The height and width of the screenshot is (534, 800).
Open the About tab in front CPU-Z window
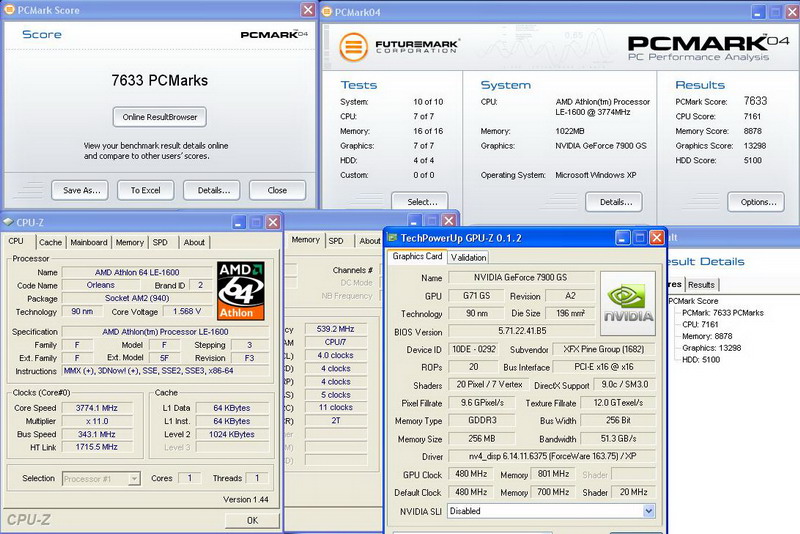pyautogui.click(x=194, y=242)
